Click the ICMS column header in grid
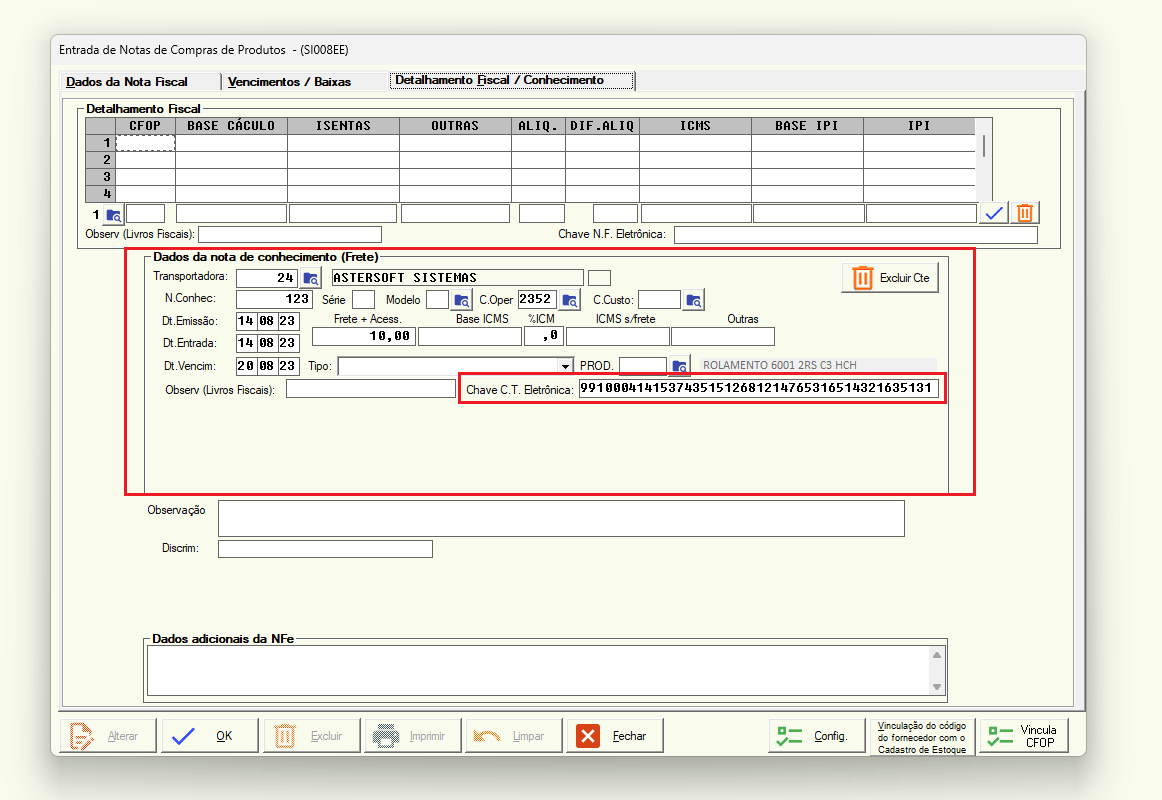Image resolution: width=1162 pixels, height=800 pixels. (x=695, y=126)
